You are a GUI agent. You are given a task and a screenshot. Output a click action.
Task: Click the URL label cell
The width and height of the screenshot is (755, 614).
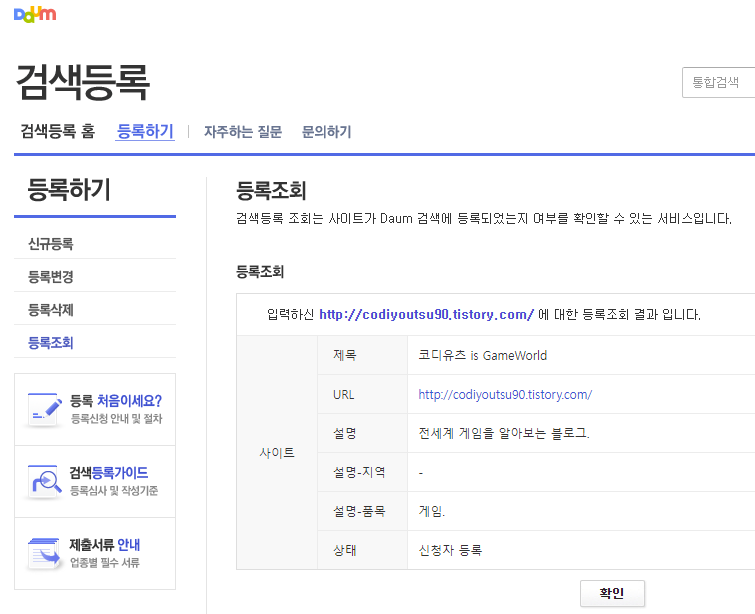click(363, 394)
